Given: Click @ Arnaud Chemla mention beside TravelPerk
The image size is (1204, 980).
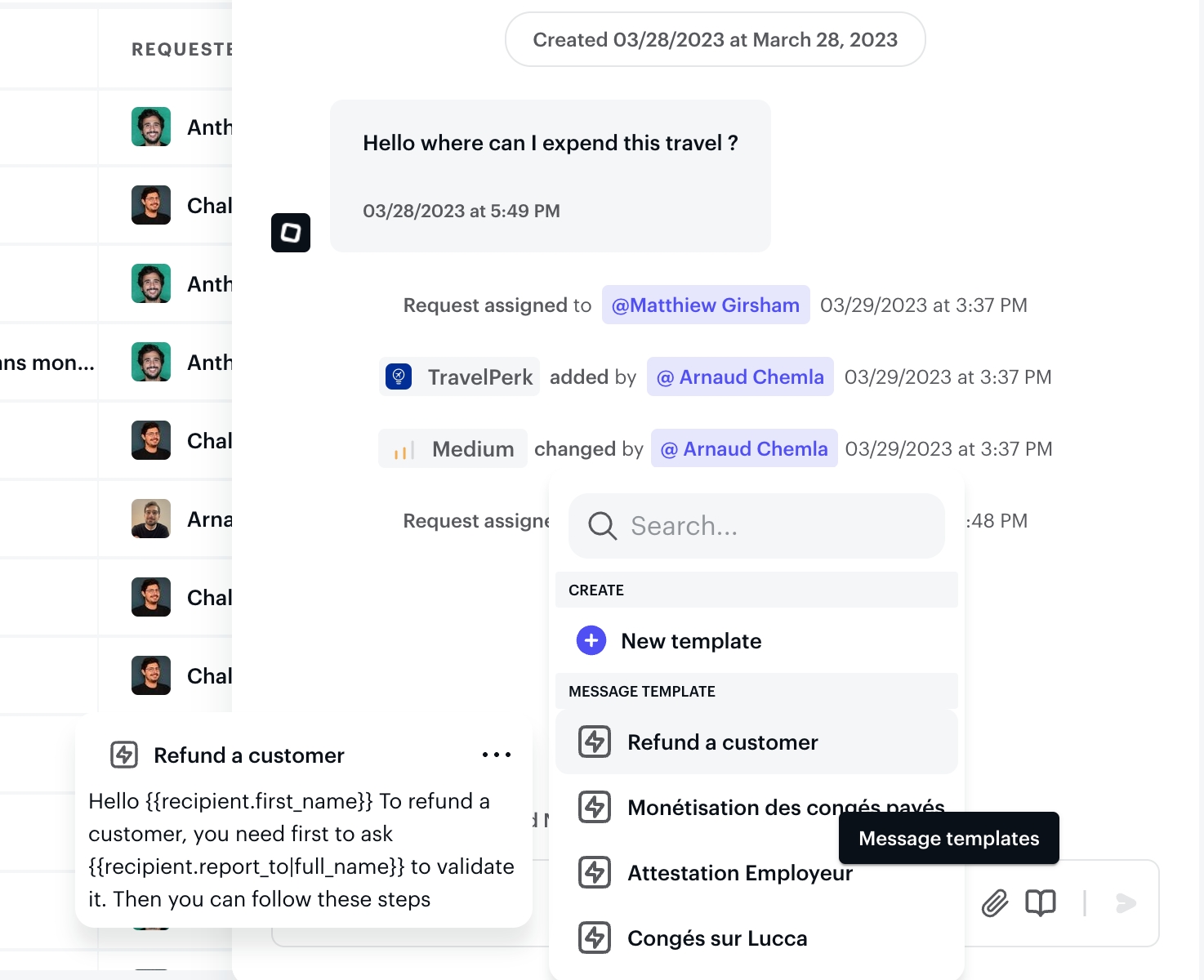Looking at the screenshot, I should (740, 376).
